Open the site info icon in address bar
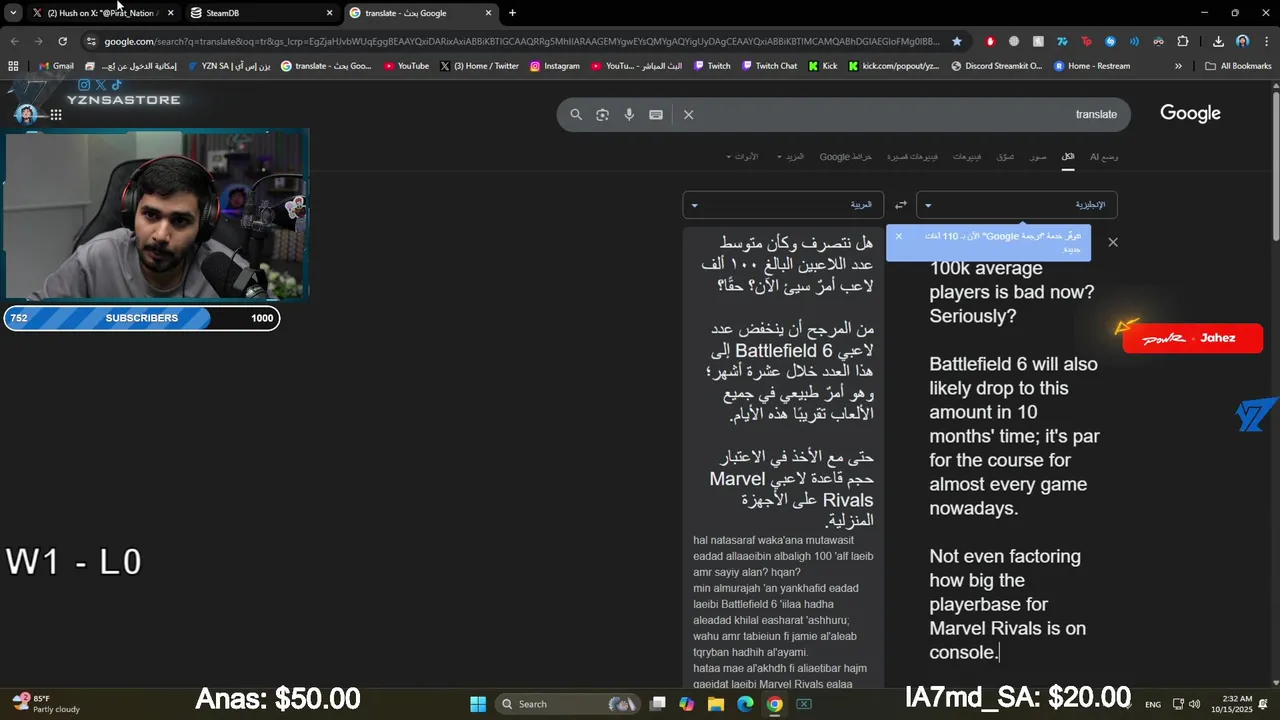The image size is (1280, 720). point(91,41)
